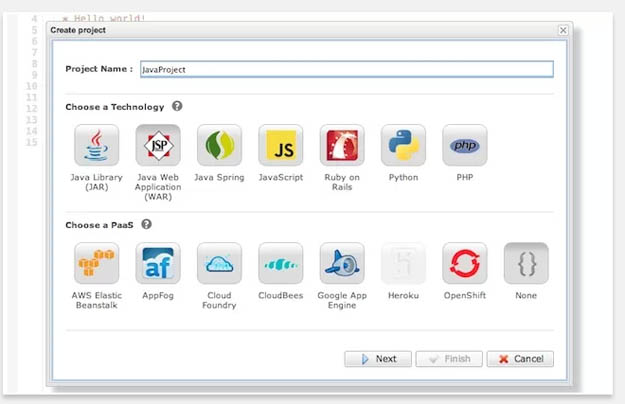Select AWS Elastic Beanstalk PaaS
The height and width of the screenshot is (404, 625).
click(x=96, y=263)
